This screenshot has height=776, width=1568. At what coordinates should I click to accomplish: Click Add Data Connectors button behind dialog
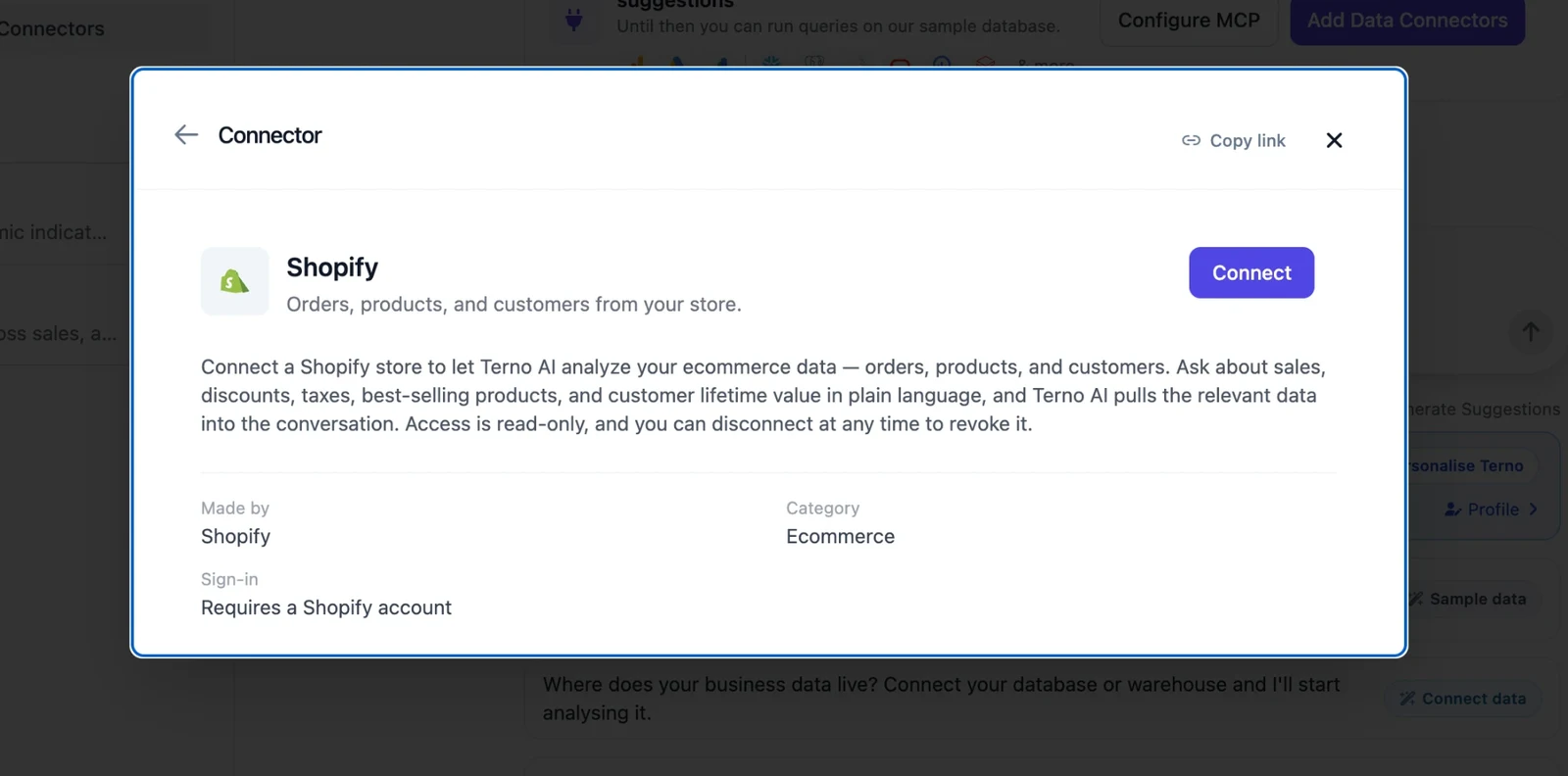tap(1407, 21)
